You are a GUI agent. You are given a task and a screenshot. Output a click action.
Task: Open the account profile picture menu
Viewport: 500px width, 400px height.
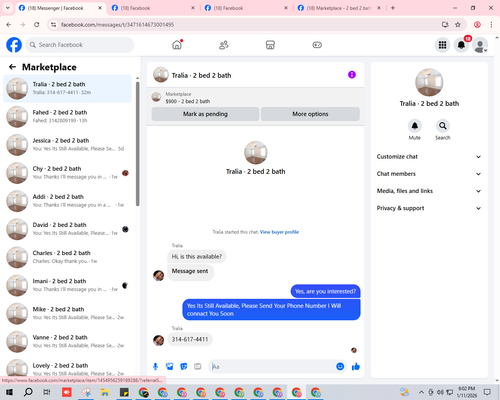[x=480, y=45]
